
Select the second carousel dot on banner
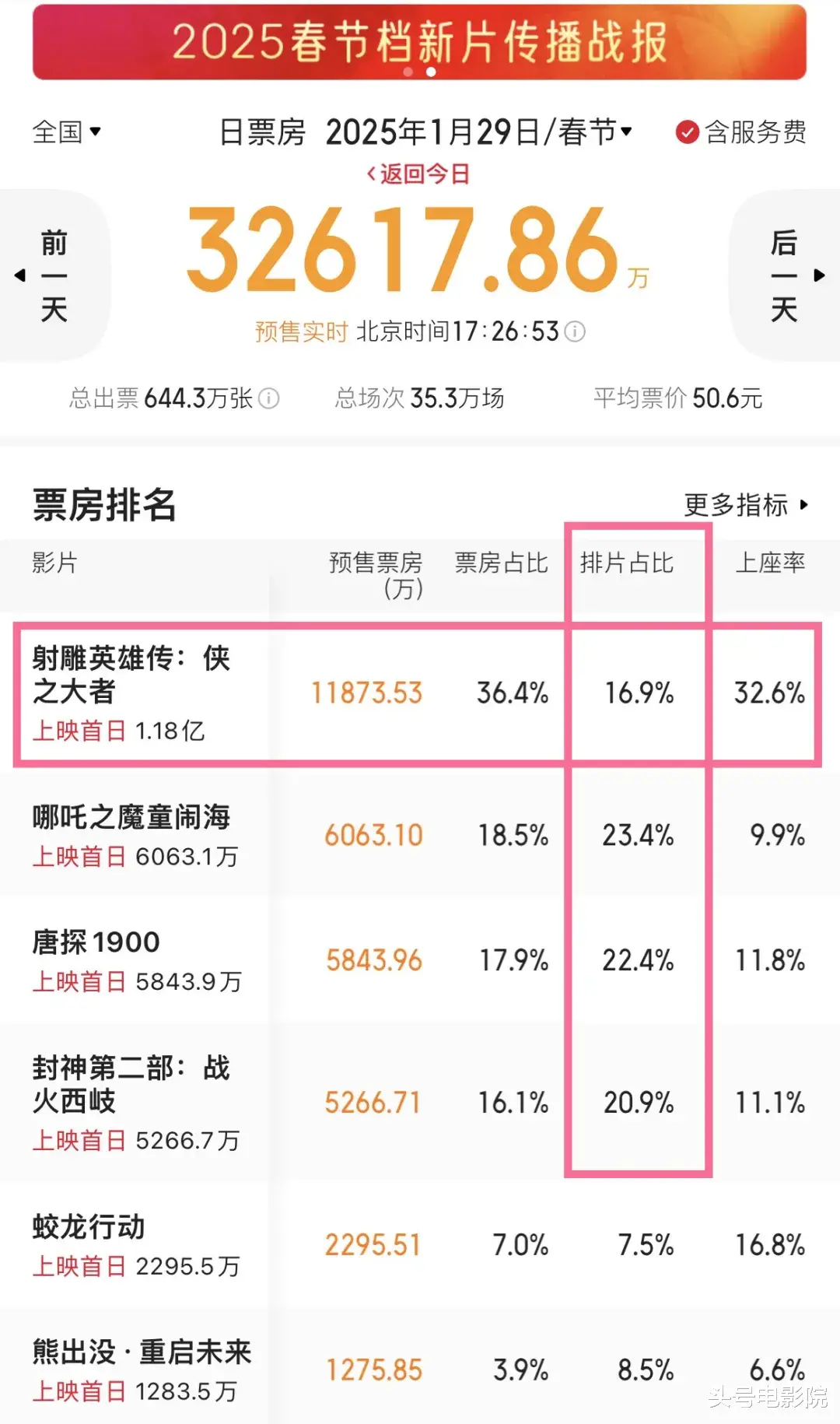(x=431, y=72)
